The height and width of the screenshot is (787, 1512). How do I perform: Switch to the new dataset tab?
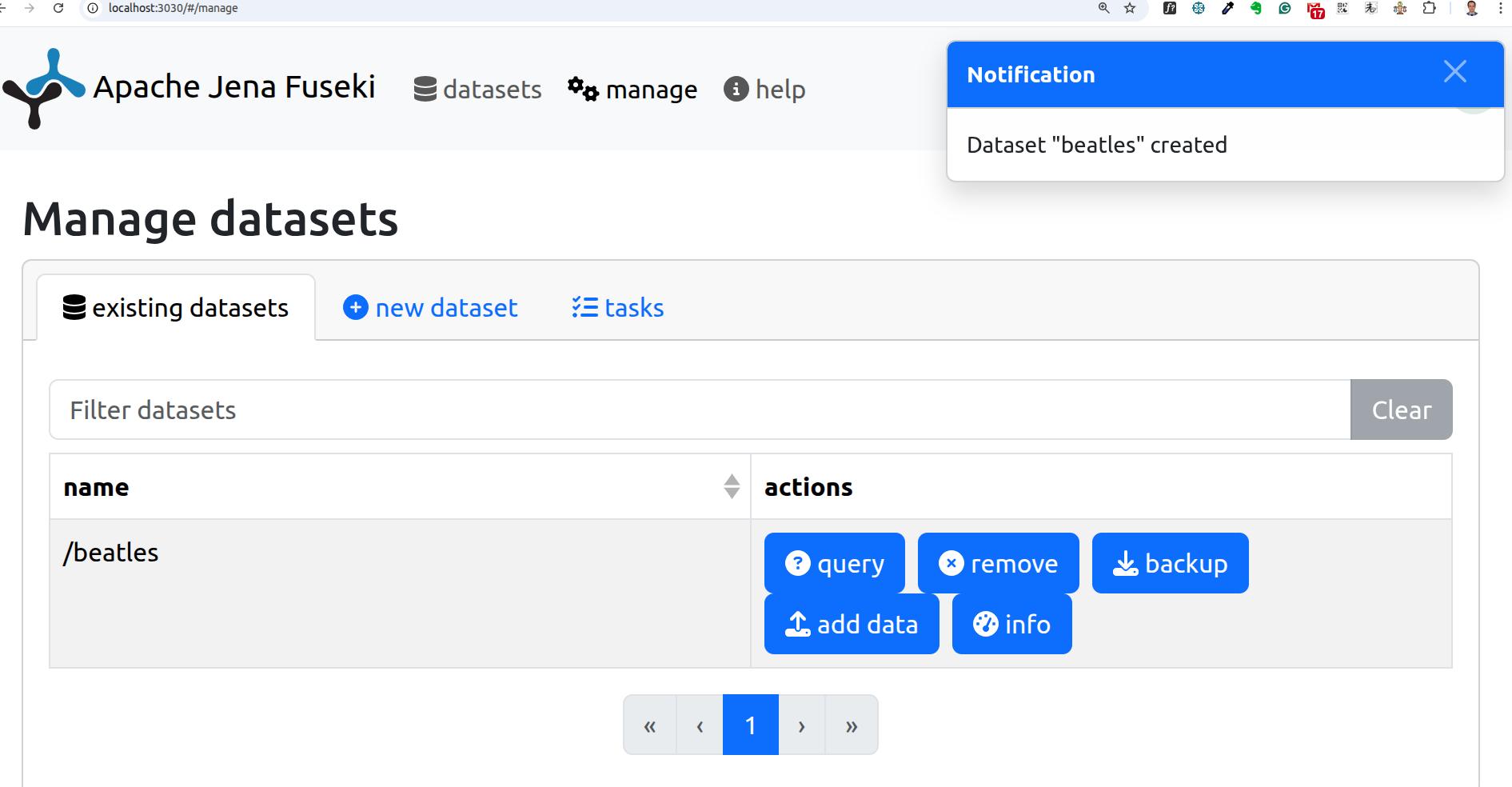tap(430, 308)
